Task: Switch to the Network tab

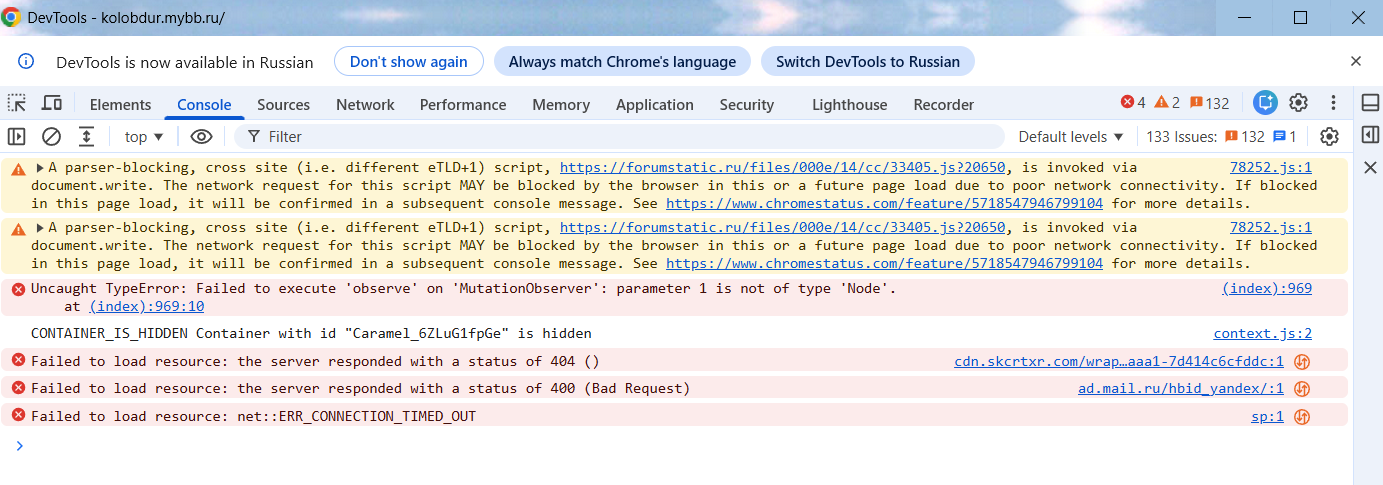Action: pos(365,104)
